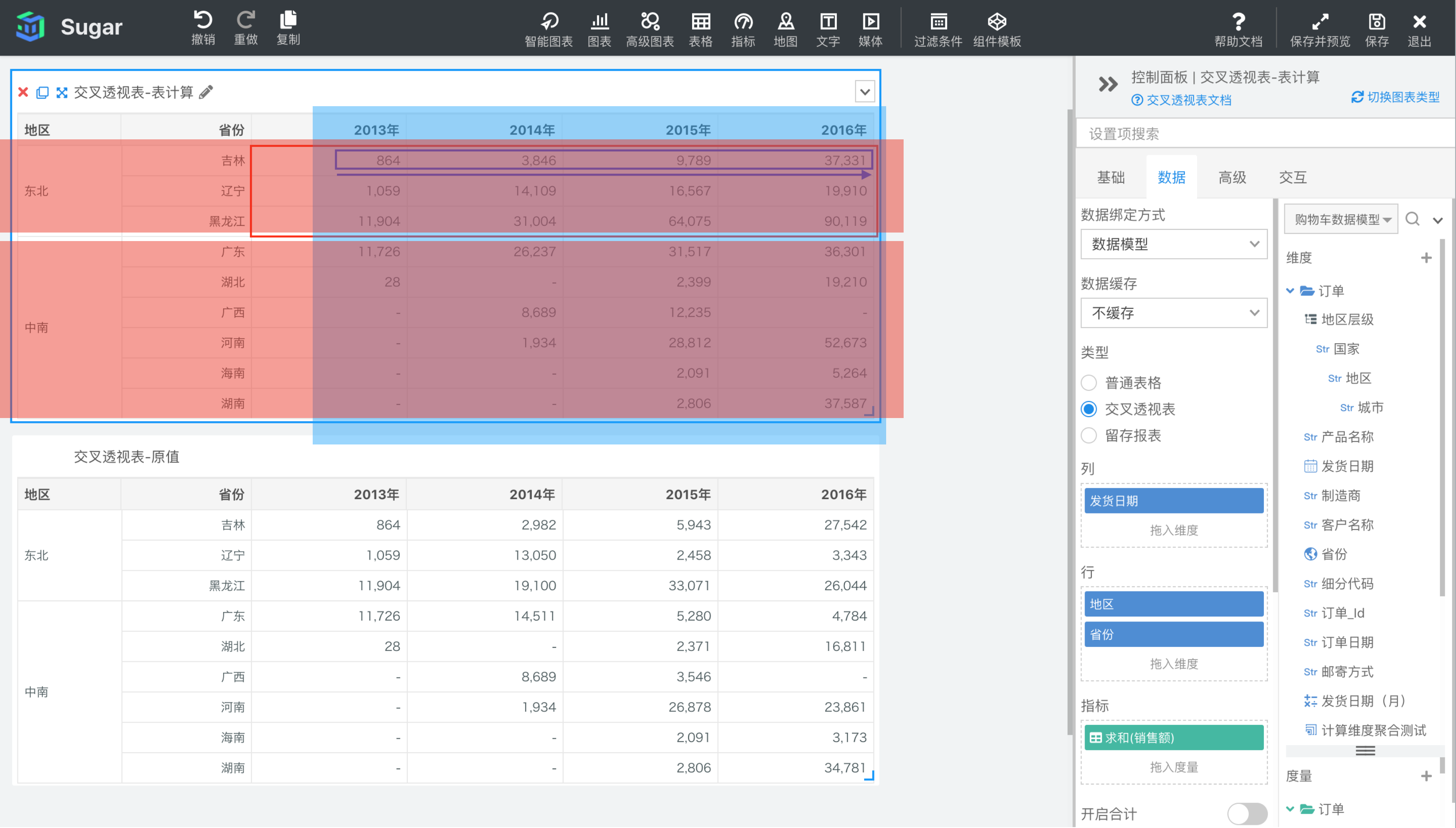Image resolution: width=1456 pixels, height=828 pixels.
Task: Collapse the 订单 dimension folder
Action: (x=1290, y=291)
